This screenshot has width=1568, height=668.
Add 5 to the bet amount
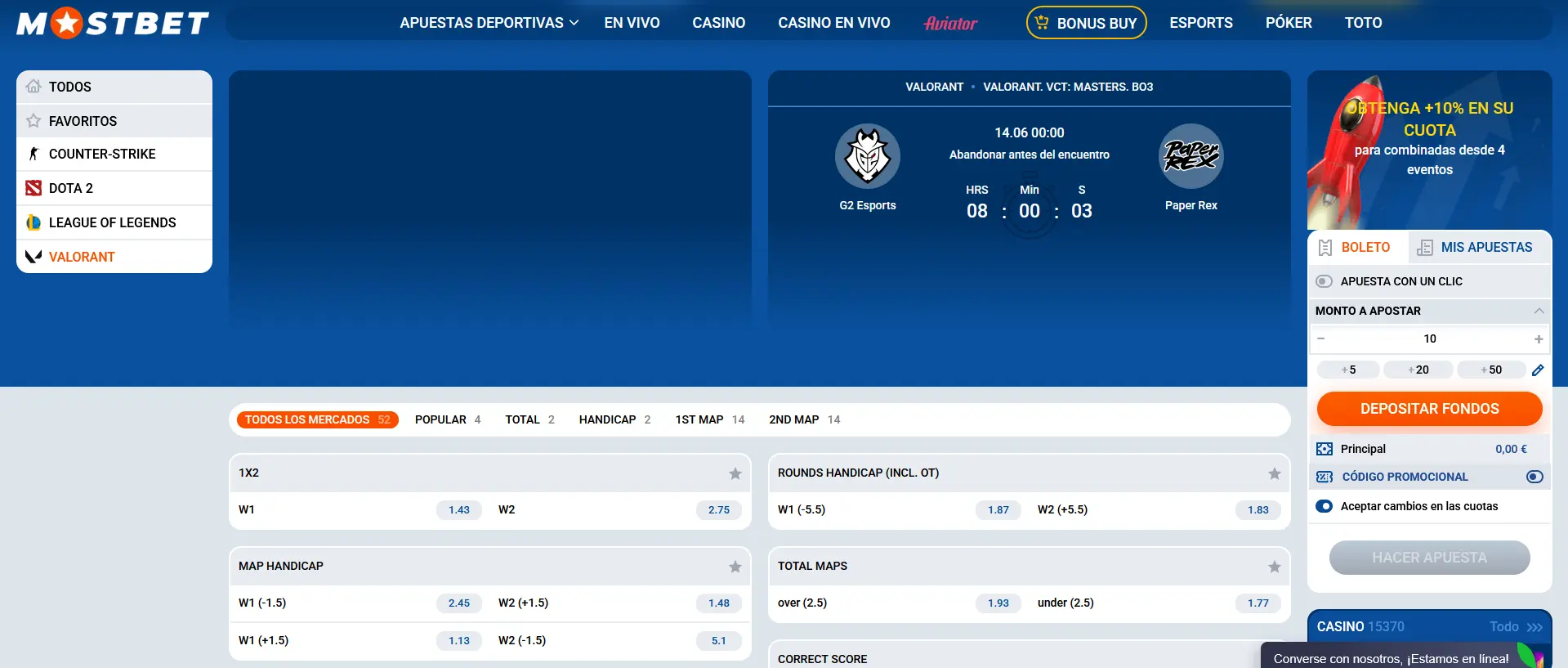coord(1348,370)
